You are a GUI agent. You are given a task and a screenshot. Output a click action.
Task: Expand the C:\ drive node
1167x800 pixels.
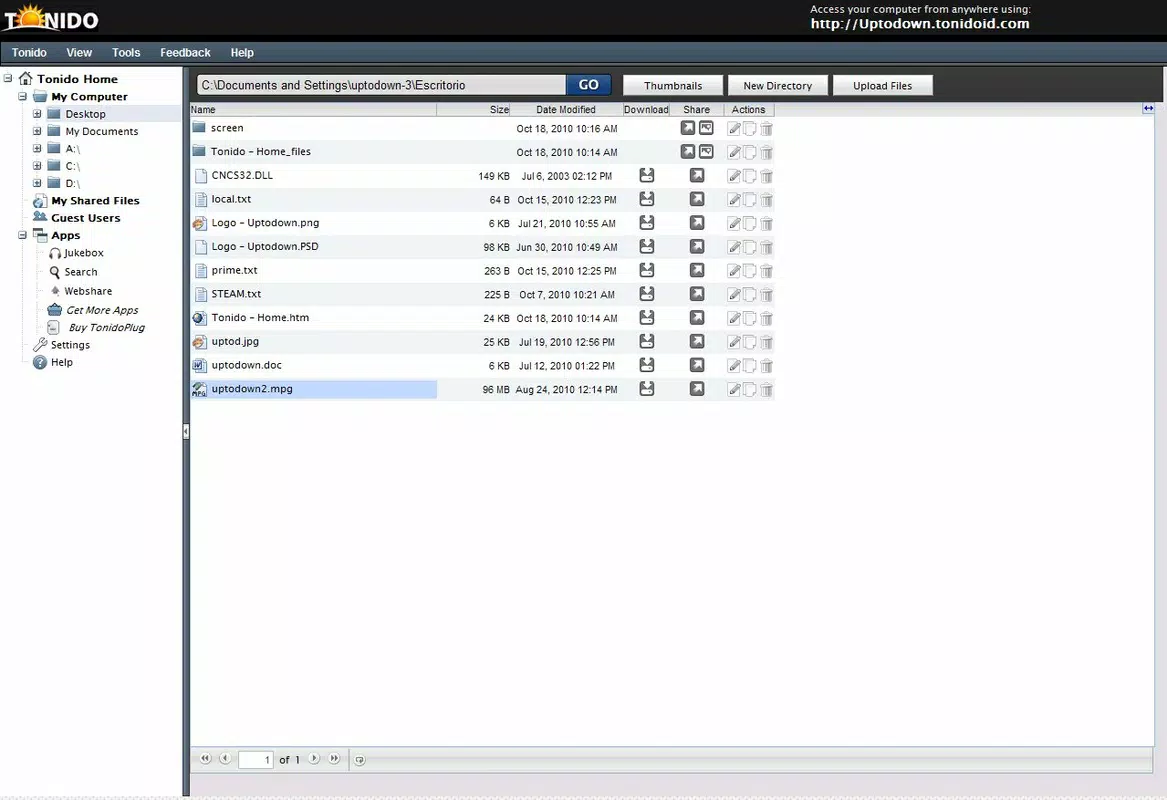point(36,165)
